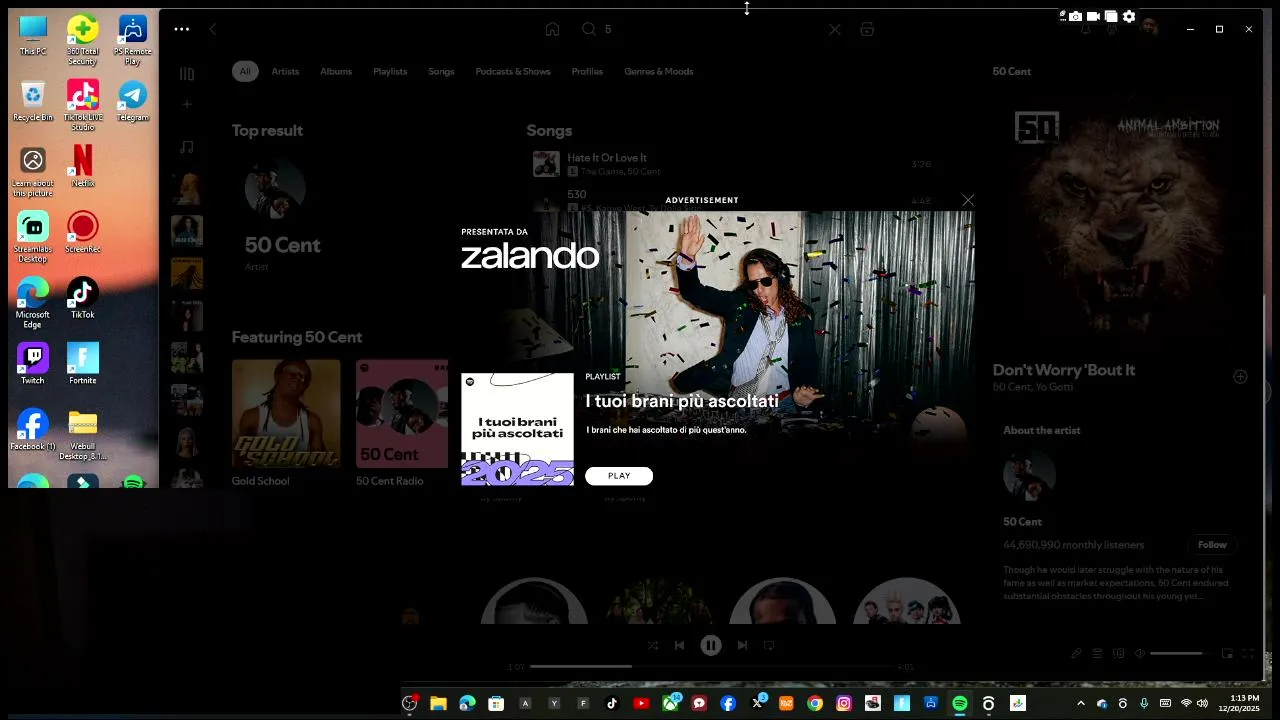
Task: Open the Spotify profile avatar menu
Action: pos(1150,27)
